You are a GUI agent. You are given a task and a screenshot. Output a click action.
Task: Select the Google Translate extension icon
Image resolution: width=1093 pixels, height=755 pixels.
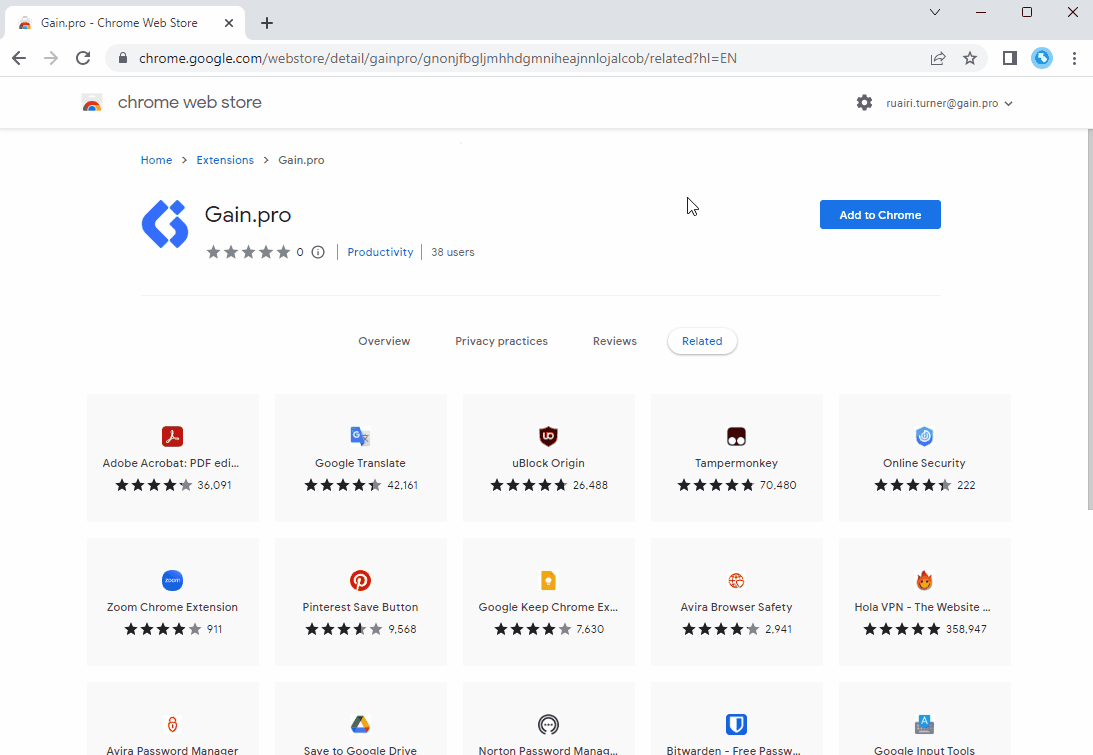[x=360, y=436]
